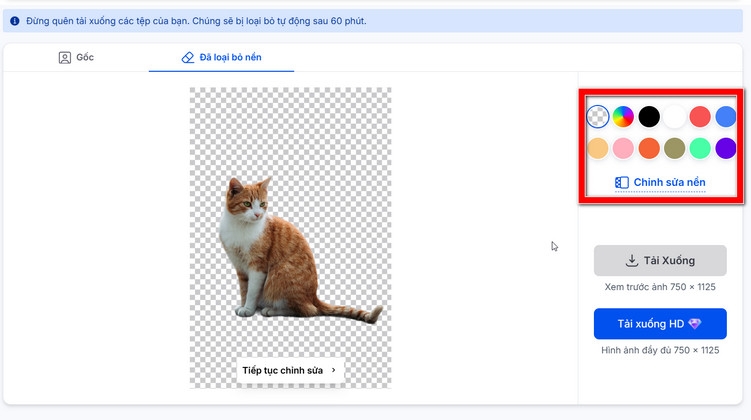Set the olive background swatch
This screenshot has height=420, width=751.
tap(674, 148)
